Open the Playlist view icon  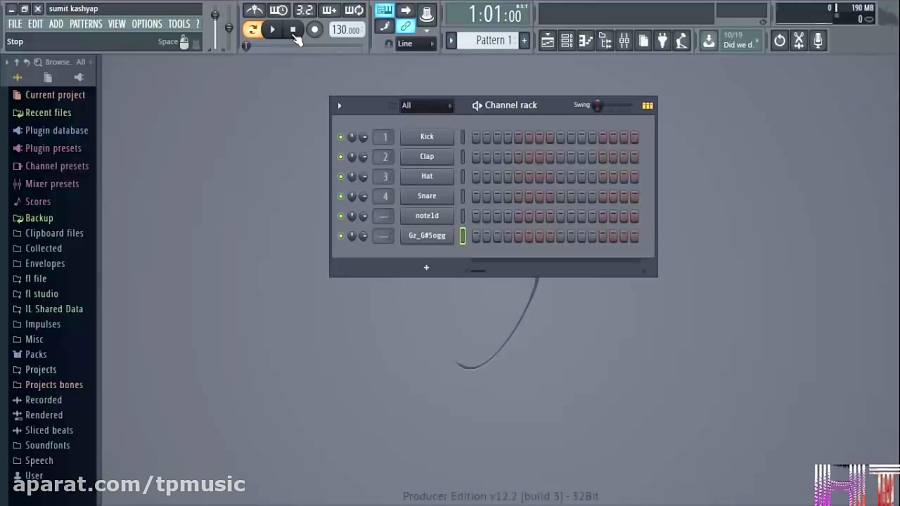click(548, 41)
